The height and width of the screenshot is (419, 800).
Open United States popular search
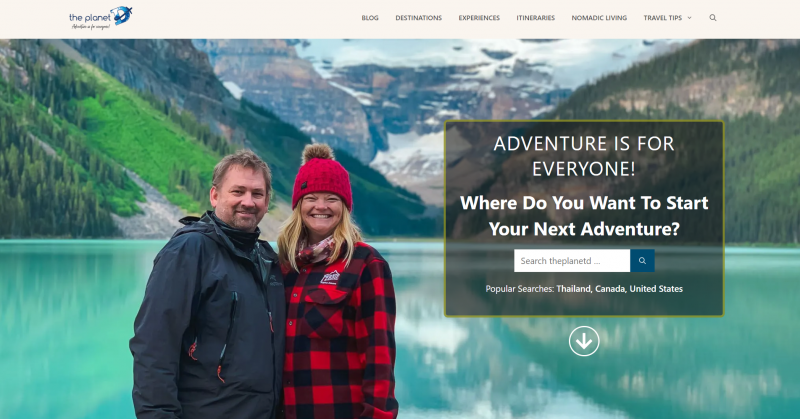click(x=656, y=289)
